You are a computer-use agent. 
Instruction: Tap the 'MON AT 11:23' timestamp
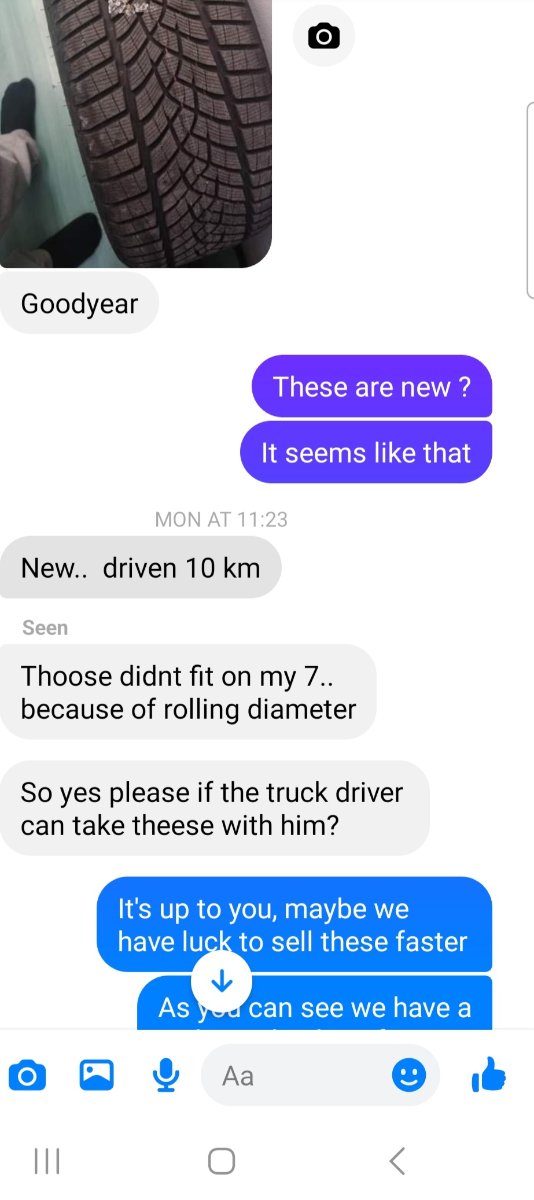point(222,519)
